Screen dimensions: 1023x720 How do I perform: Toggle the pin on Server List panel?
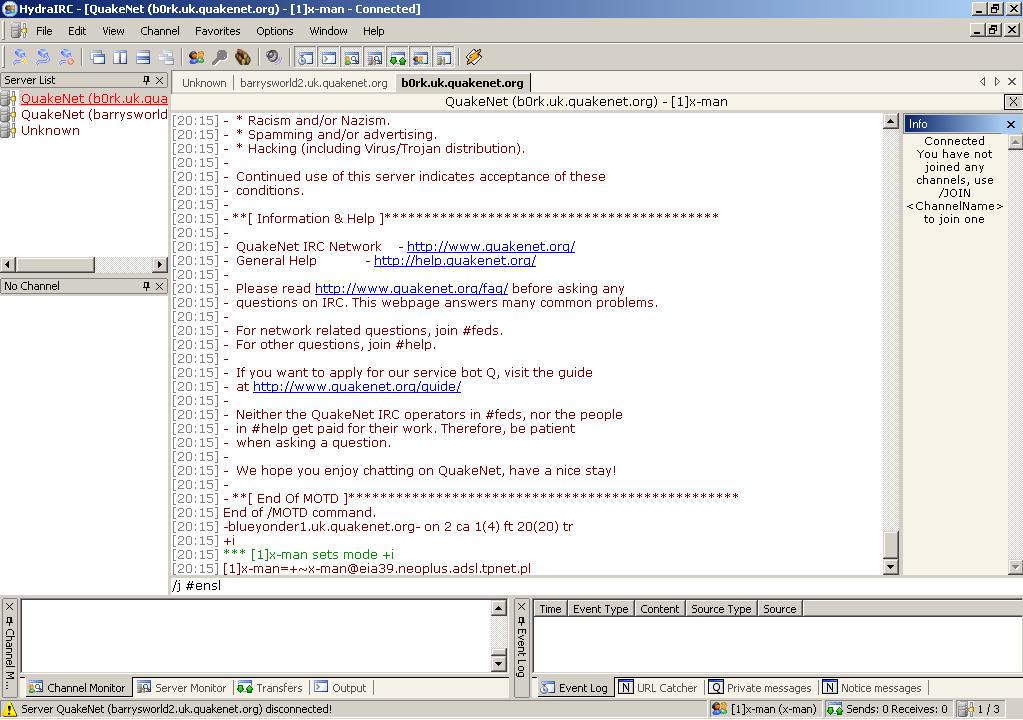point(146,80)
